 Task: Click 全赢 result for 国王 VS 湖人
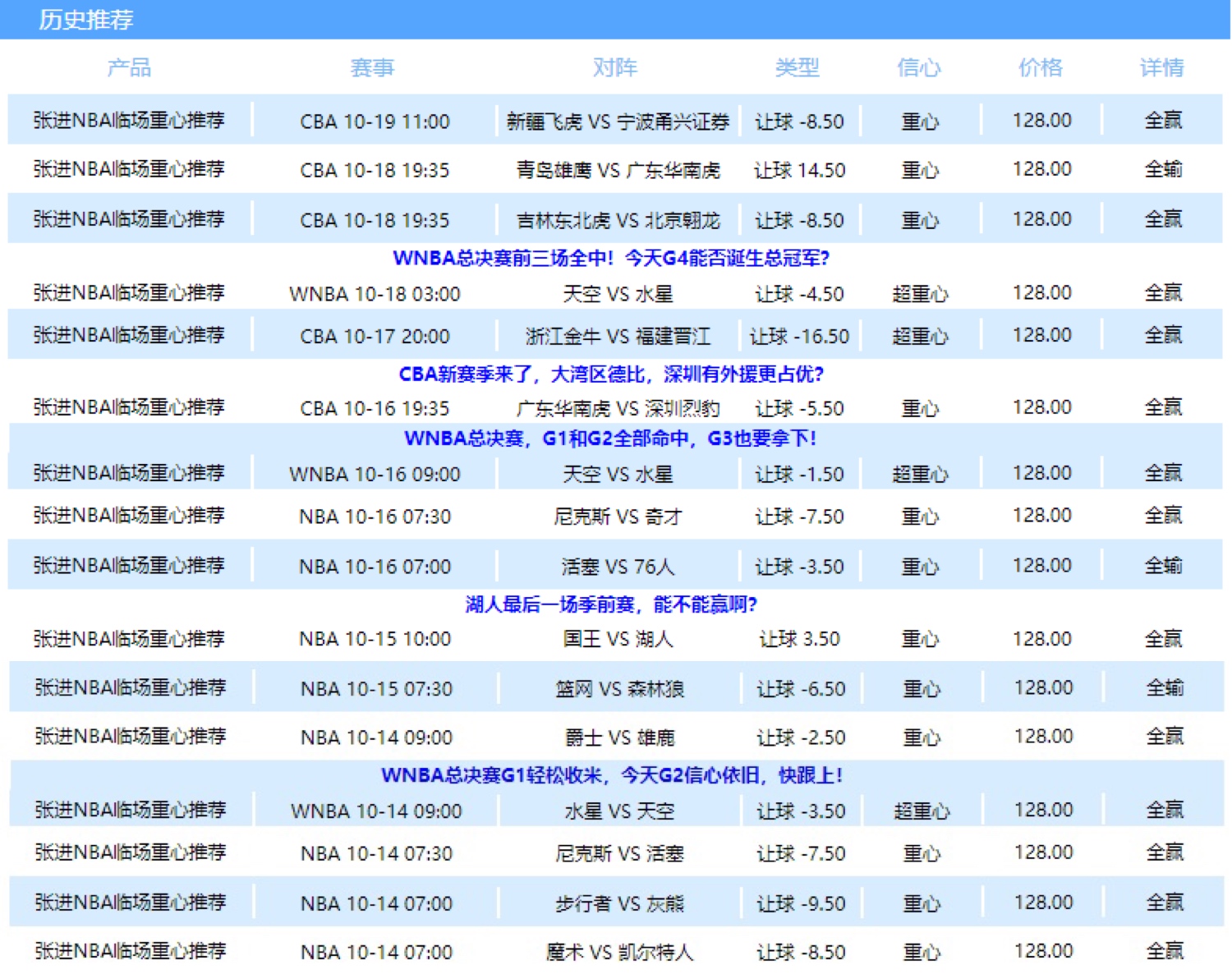pyautogui.click(x=1163, y=638)
